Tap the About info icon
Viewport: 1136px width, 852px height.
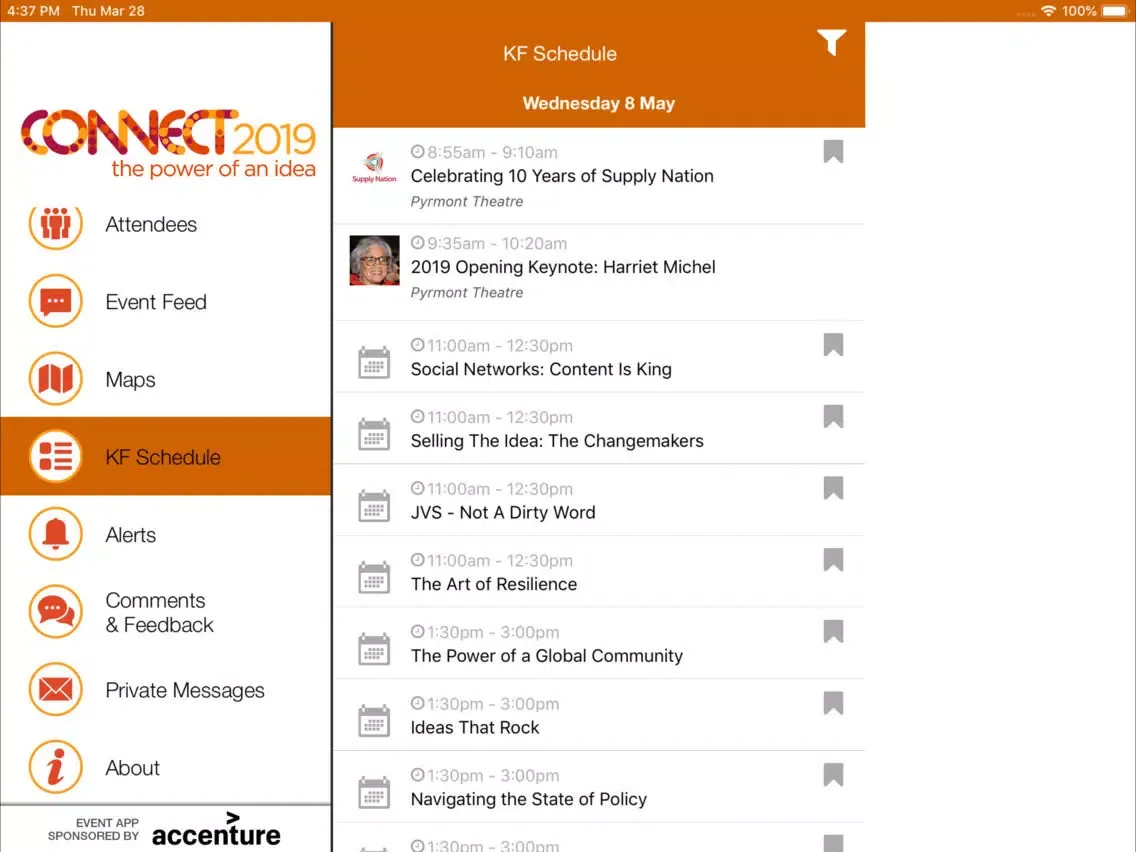point(56,767)
